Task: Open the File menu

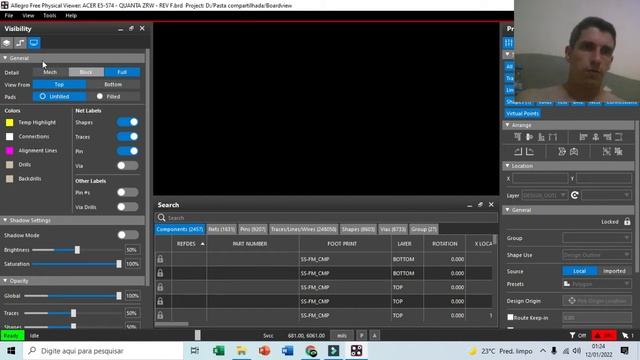Action: point(9,16)
